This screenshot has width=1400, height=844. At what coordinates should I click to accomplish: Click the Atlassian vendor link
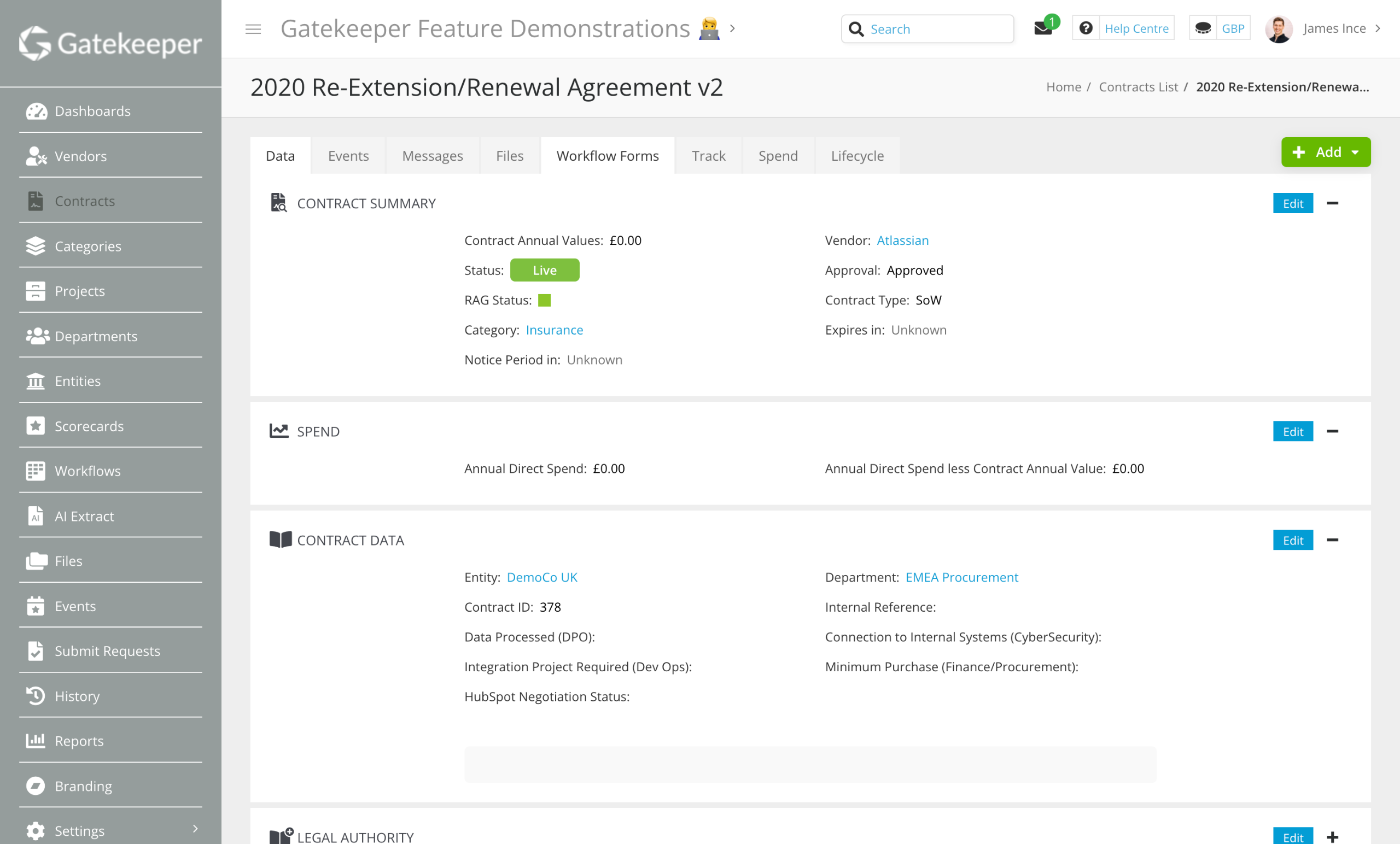pyautogui.click(x=902, y=241)
